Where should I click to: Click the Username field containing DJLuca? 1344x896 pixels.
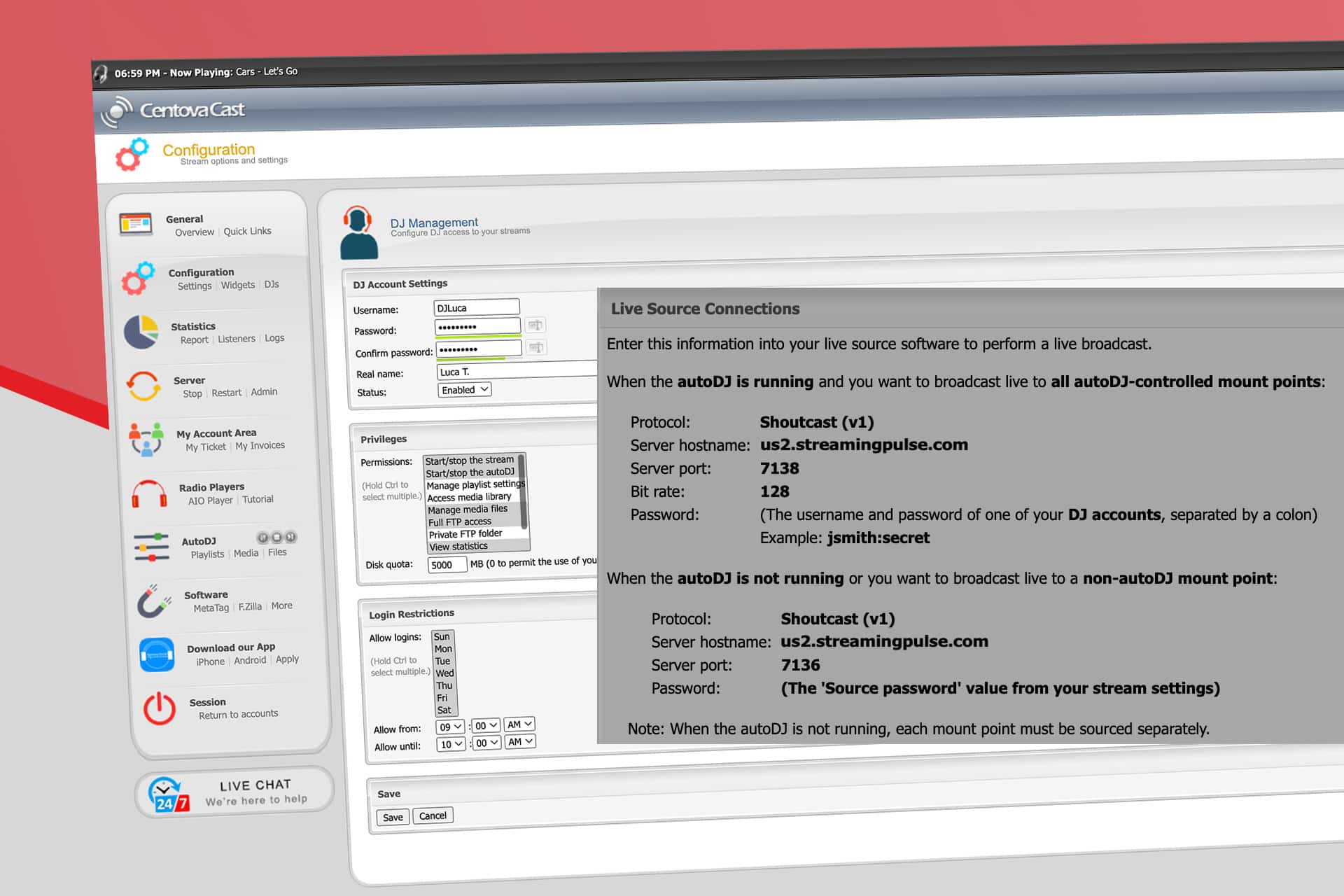point(476,307)
